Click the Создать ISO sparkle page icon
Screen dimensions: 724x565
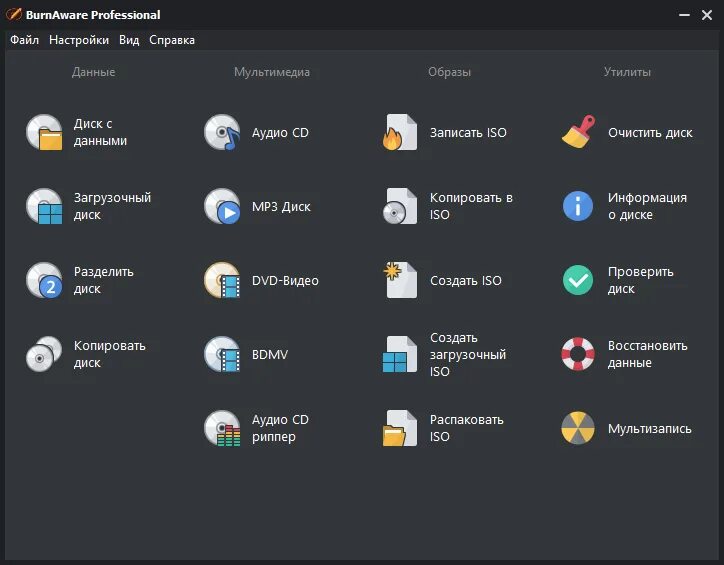coord(400,280)
